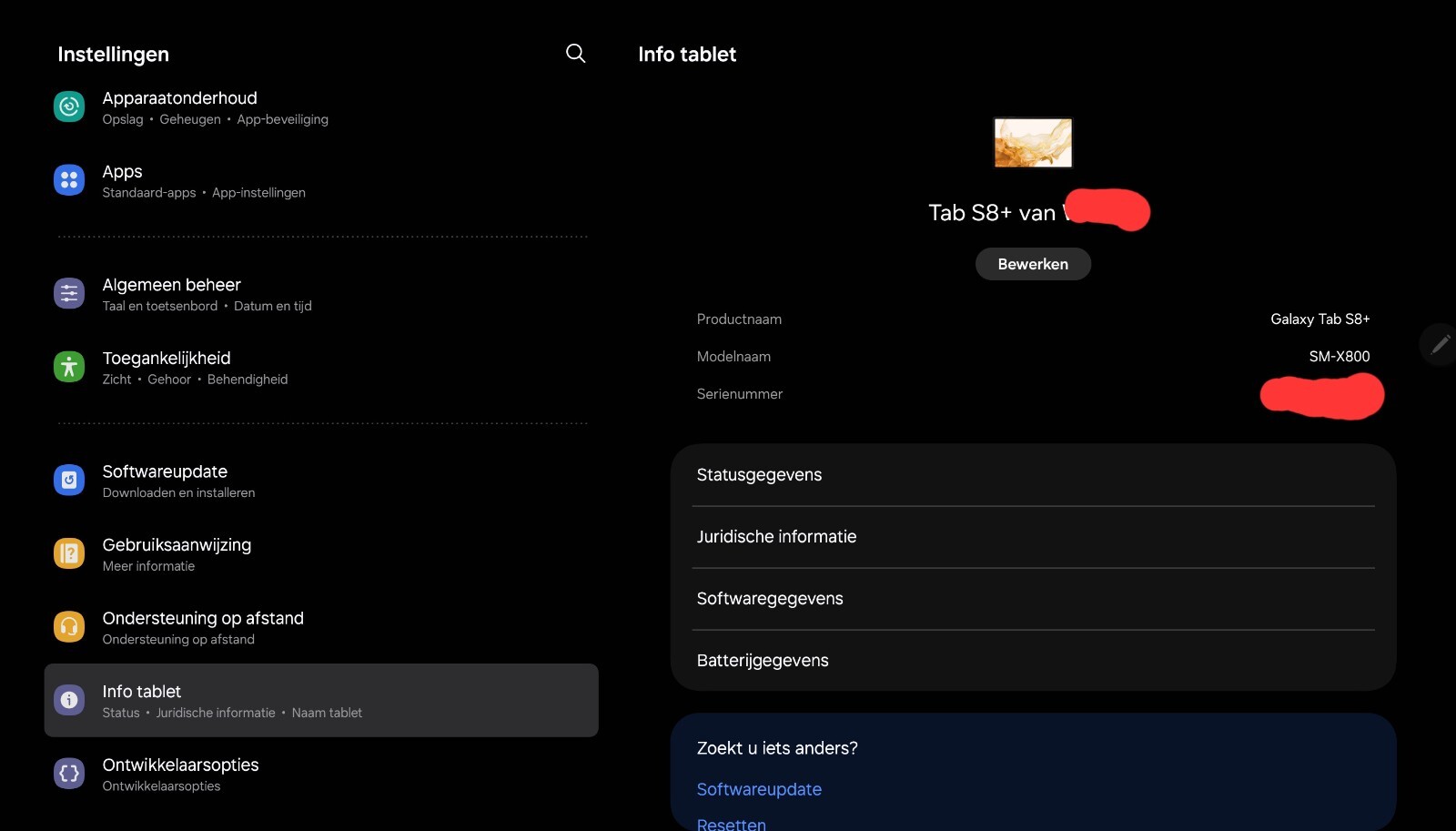Click 'Standaard-apps • App-instellingen' subtitle
The height and width of the screenshot is (831, 1456).
pos(204,193)
